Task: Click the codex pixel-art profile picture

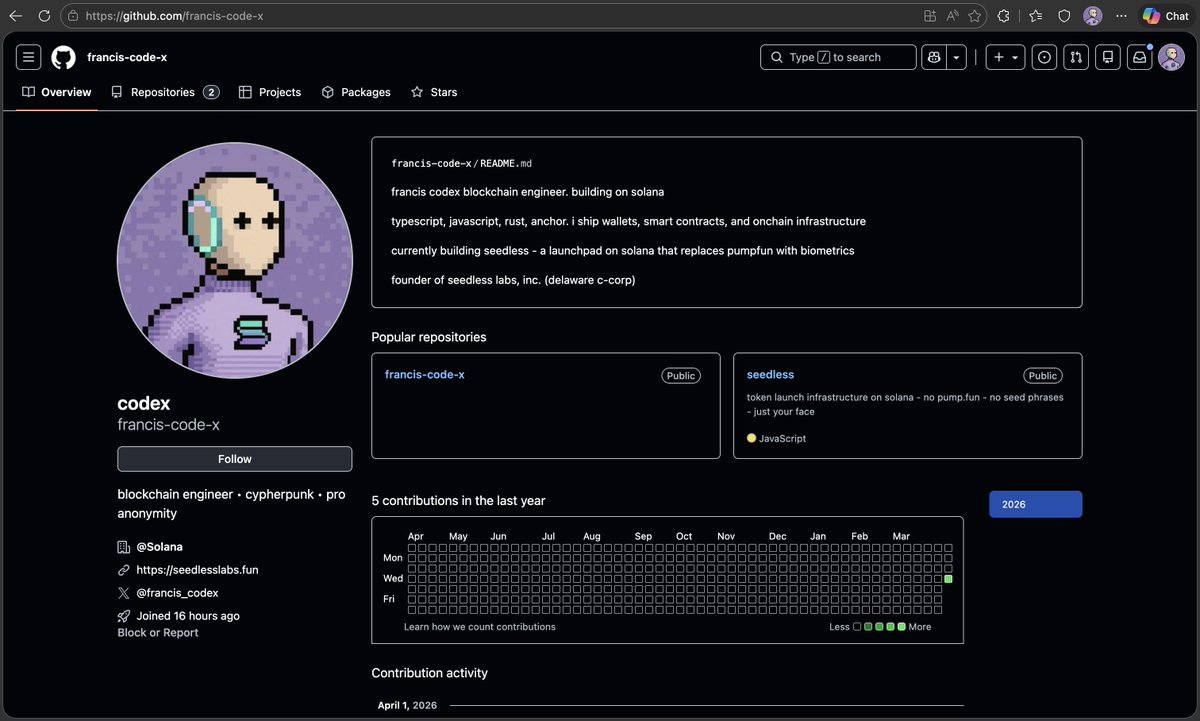Action: pos(235,260)
